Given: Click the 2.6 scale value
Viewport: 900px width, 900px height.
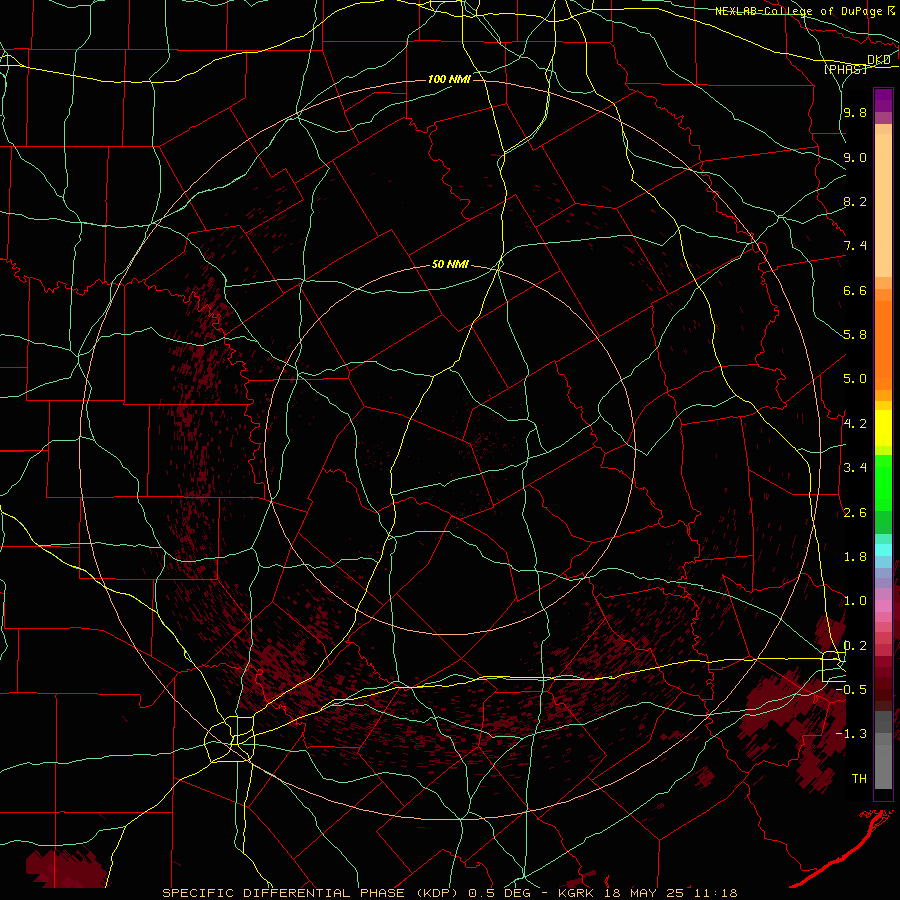Looking at the screenshot, I should [855, 513].
